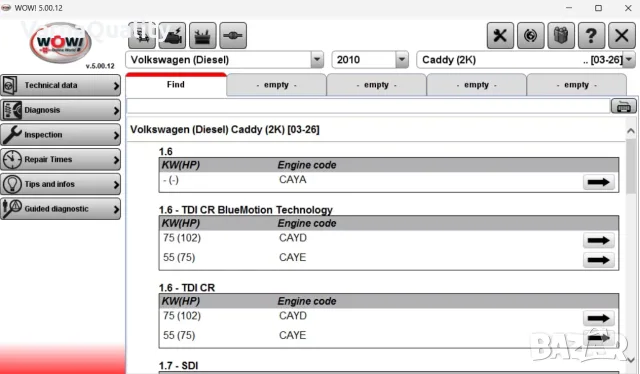Click the large X exit toolbar button
Screen dimensions: 640x374
(x=622, y=36)
